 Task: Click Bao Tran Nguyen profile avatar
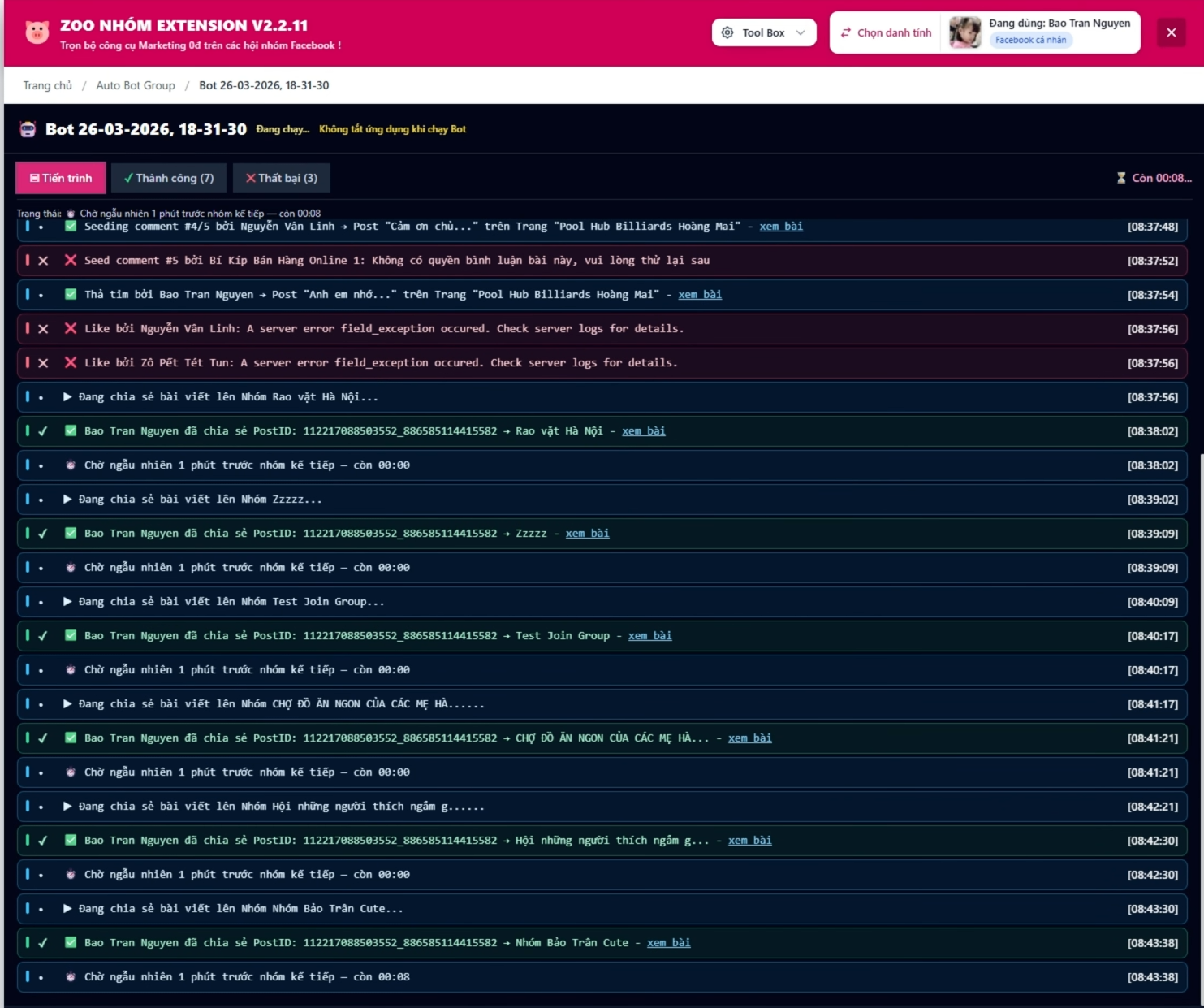(x=964, y=32)
